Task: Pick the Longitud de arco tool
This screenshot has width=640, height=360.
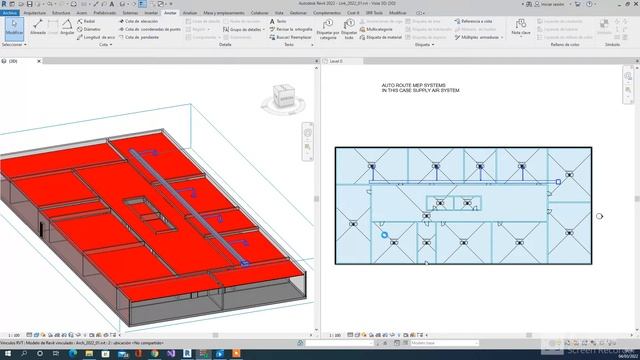Action: [96, 37]
